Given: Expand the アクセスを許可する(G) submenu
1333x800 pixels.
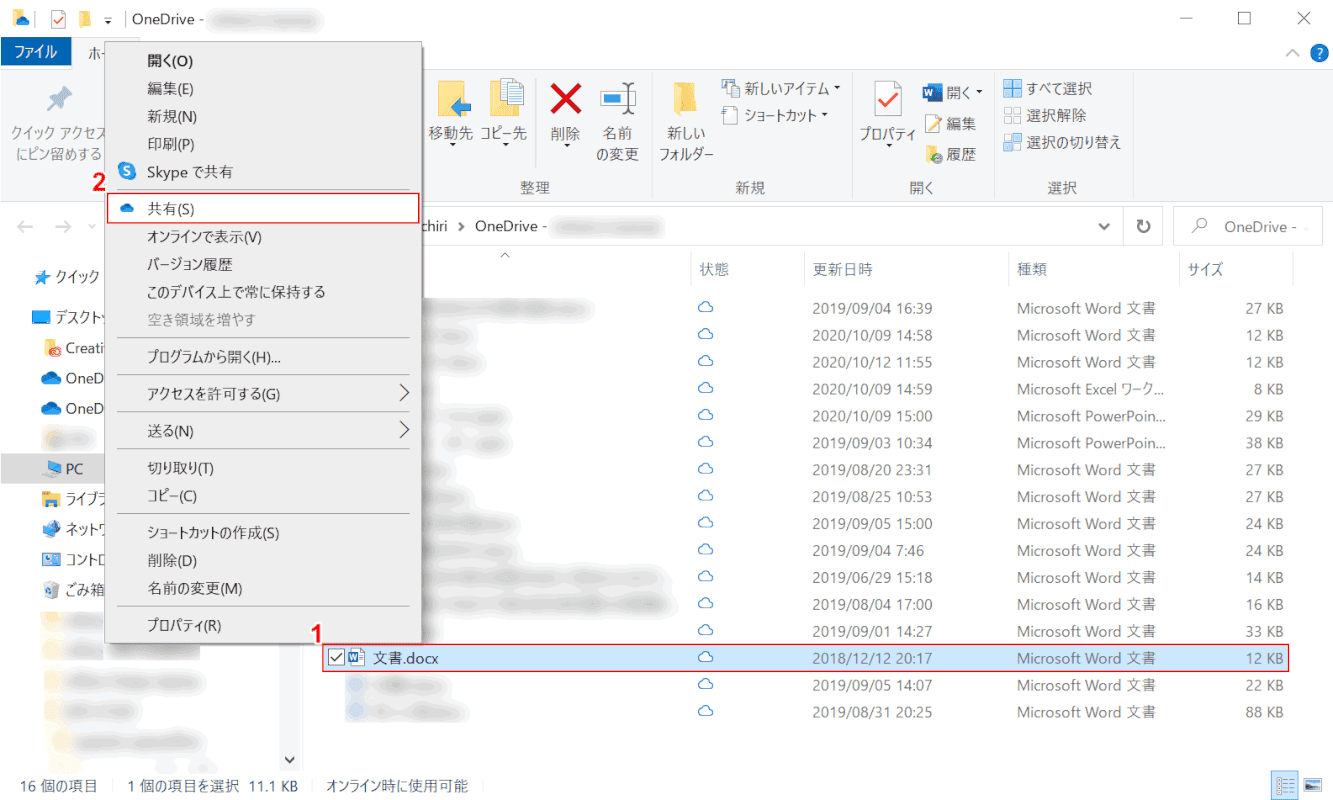Looking at the screenshot, I should (404, 394).
